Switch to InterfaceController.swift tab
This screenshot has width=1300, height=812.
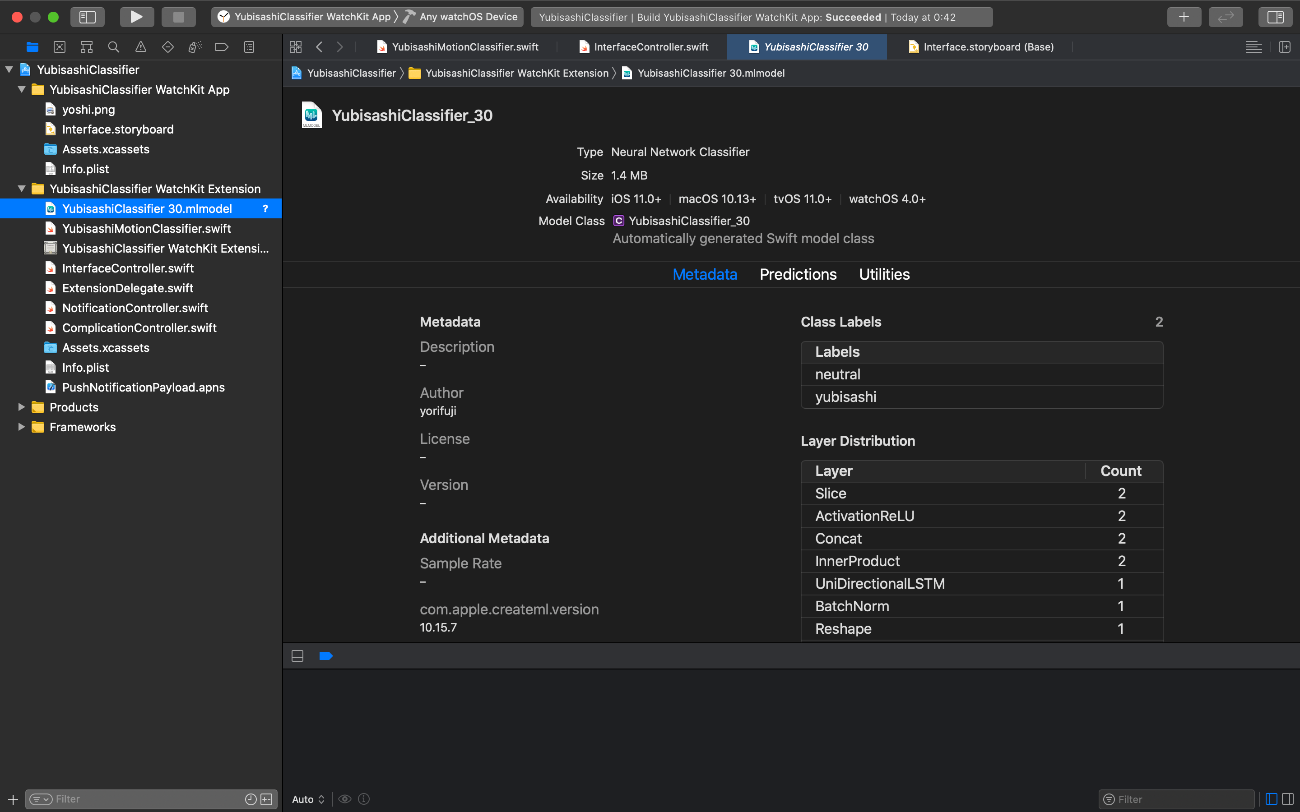click(645, 47)
